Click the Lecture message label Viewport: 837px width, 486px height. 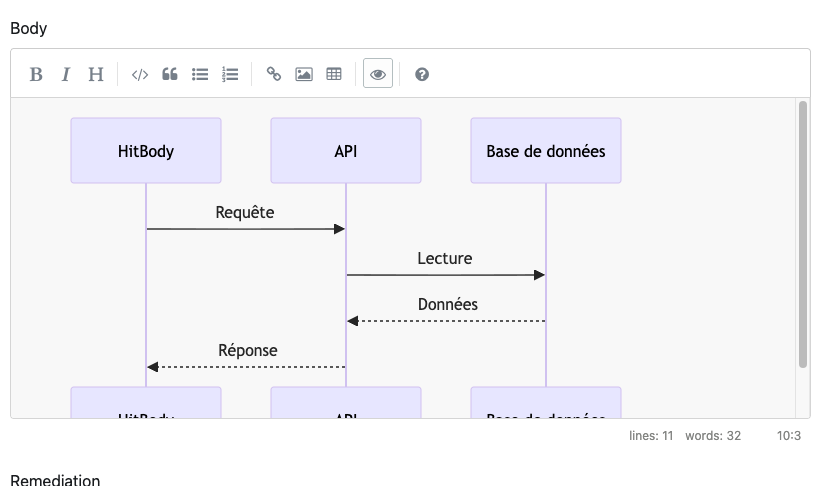(445, 258)
